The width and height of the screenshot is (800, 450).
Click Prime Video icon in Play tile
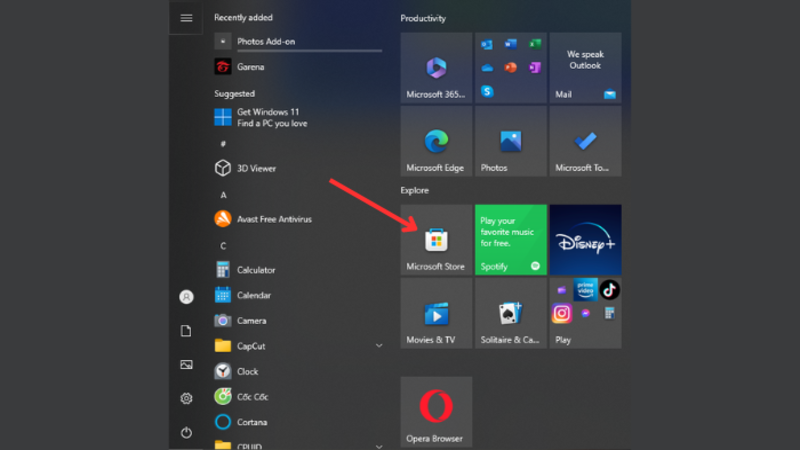pyautogui.click(x=585, y=290)
